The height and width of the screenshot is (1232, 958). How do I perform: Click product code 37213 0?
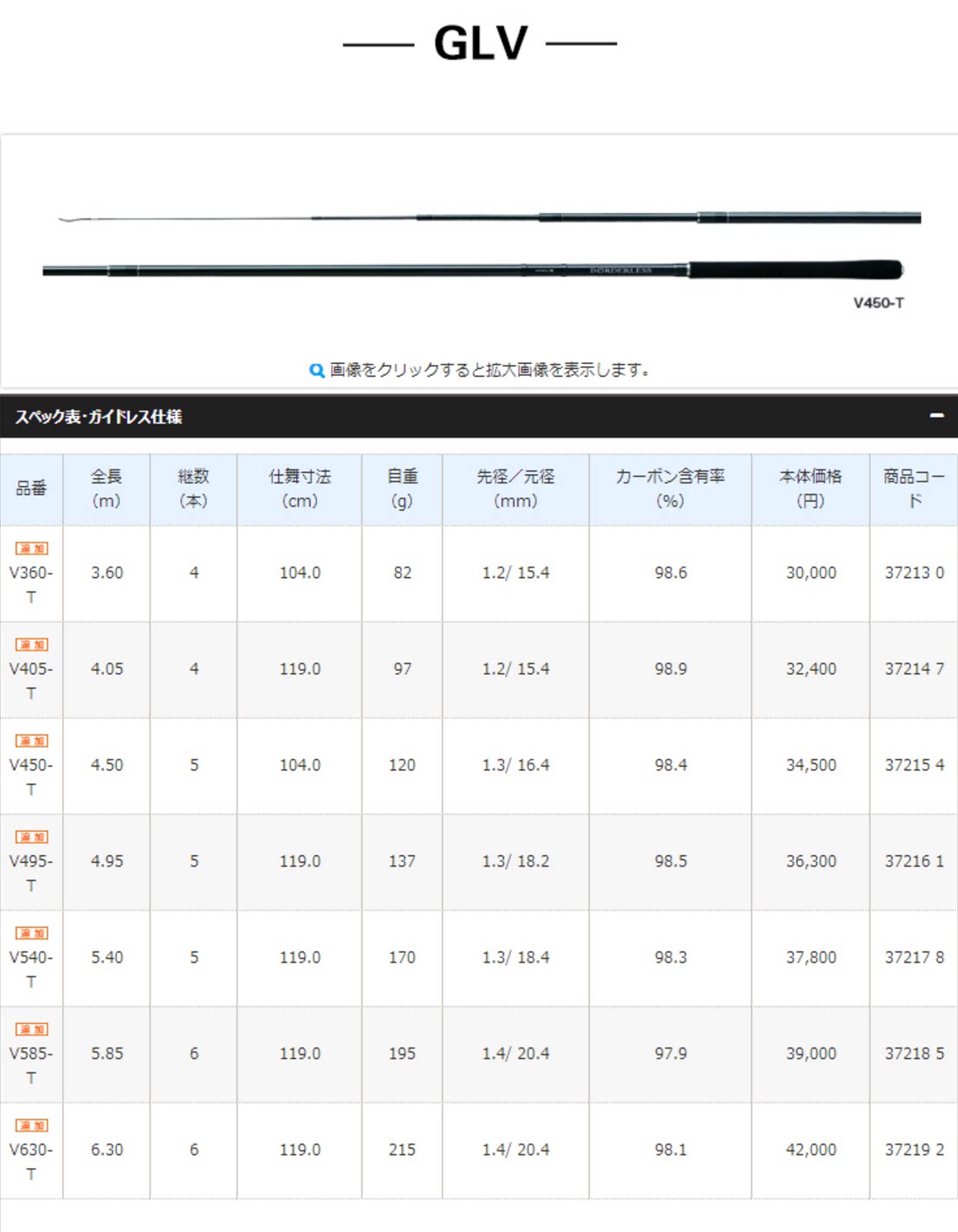tap(914, 573)
